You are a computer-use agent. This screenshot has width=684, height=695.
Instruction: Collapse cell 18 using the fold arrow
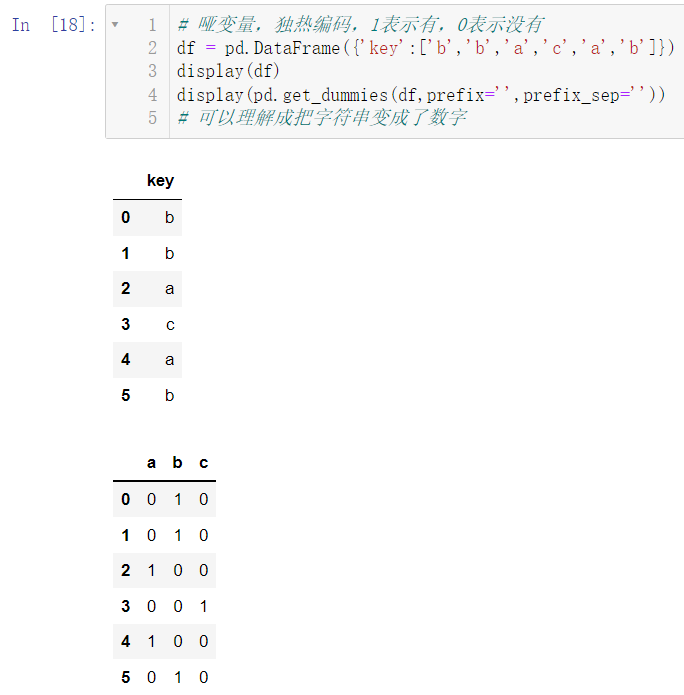point(115,24)
